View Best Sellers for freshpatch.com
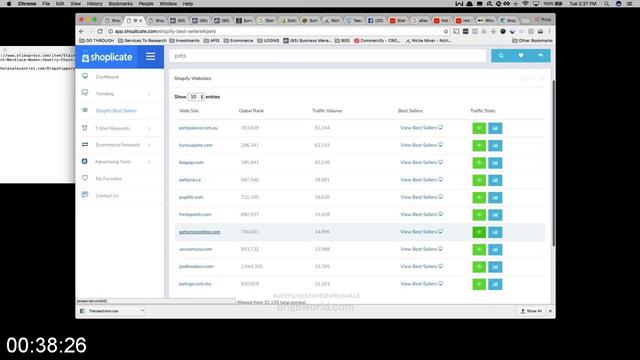 coord(421,214)
